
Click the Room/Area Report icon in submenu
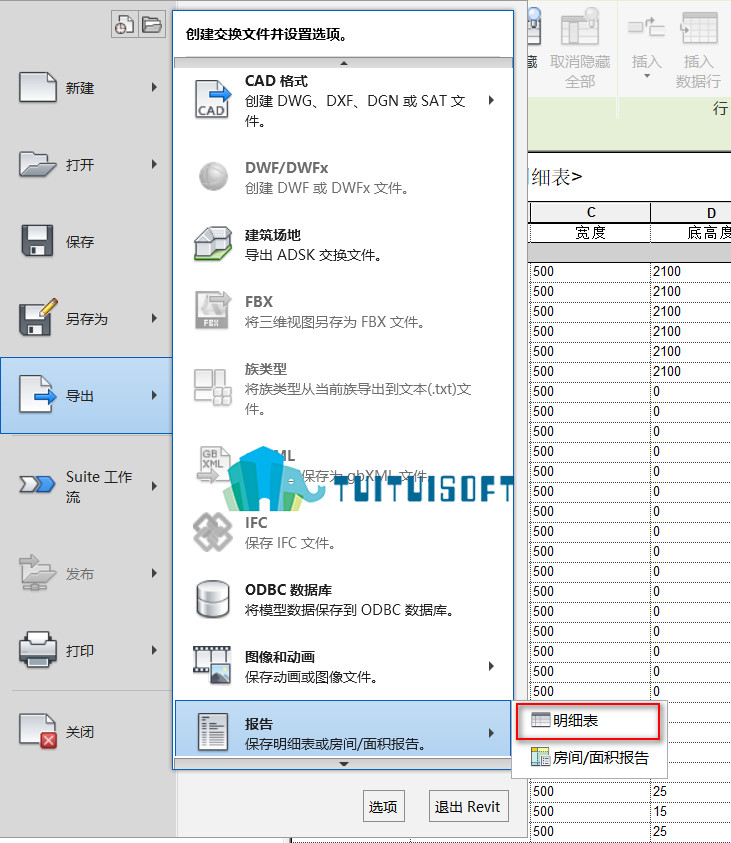tap(541, 757)
